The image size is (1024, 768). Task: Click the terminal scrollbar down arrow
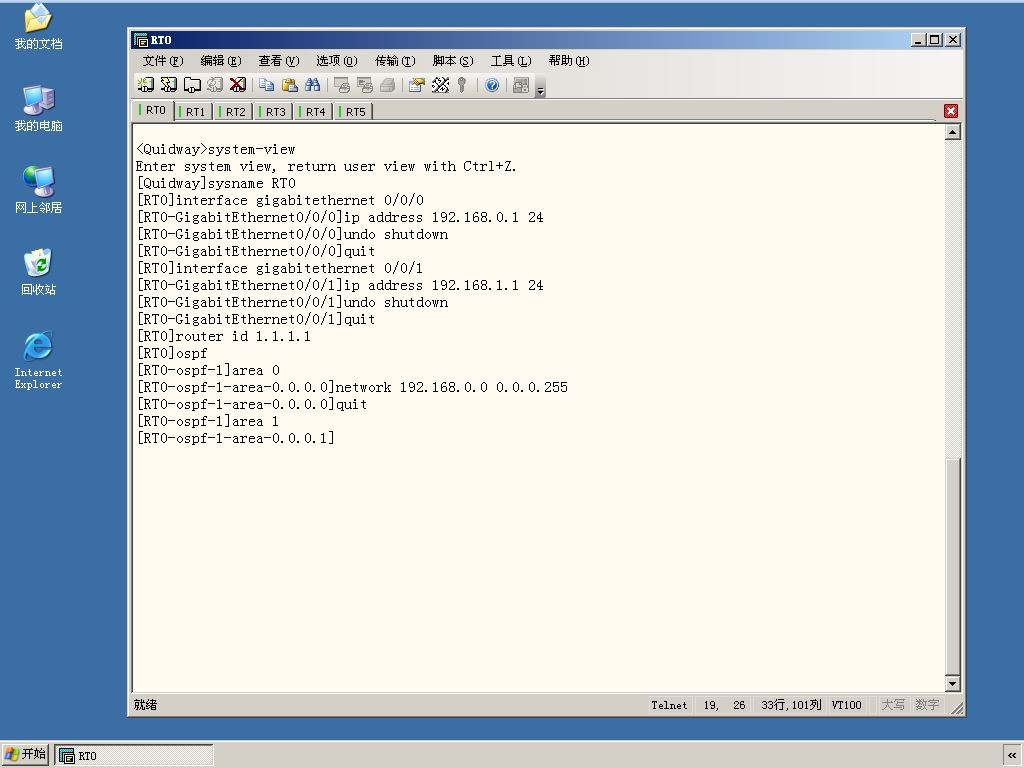pos(953,684)
